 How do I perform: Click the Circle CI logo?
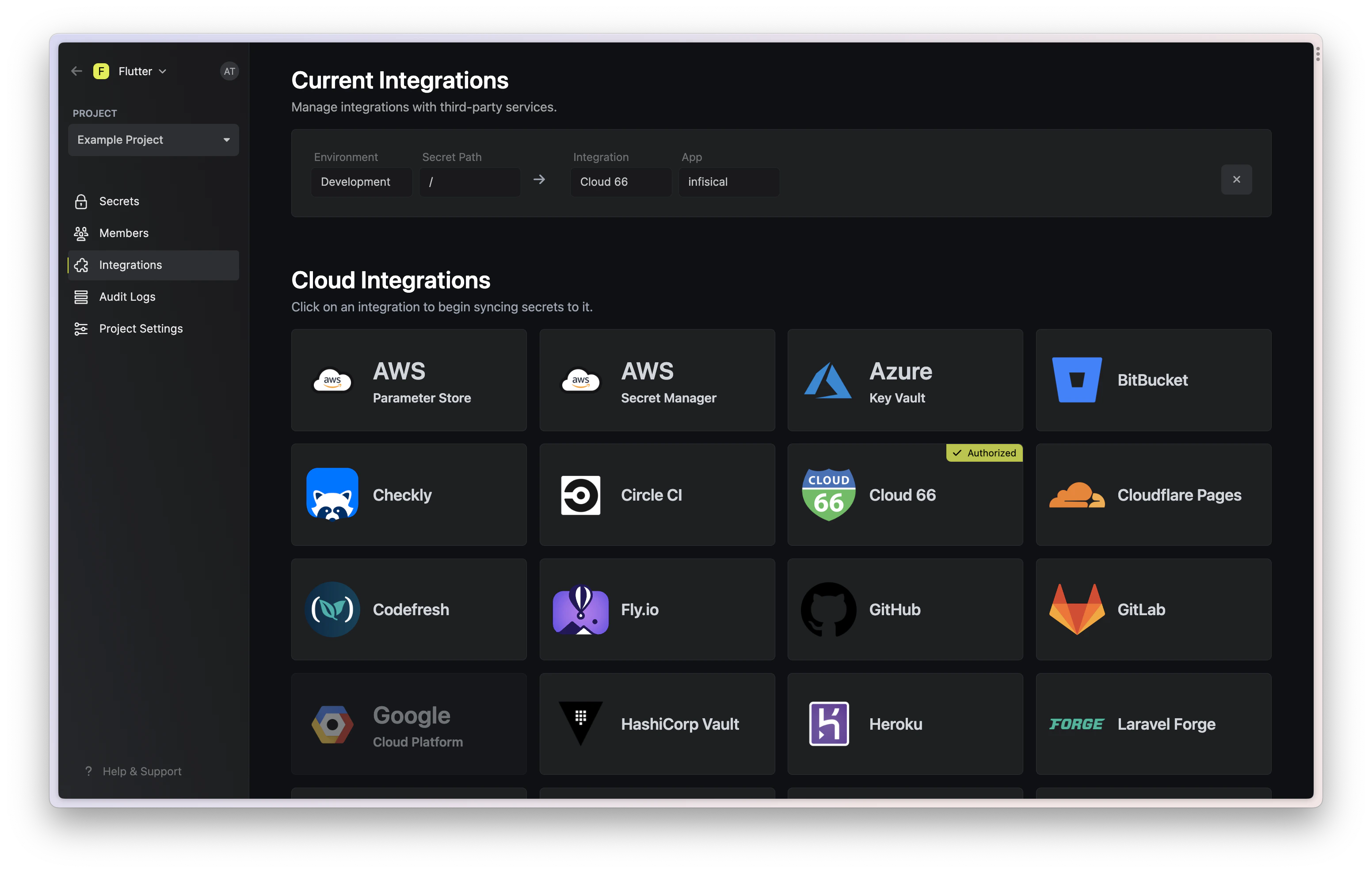[x=581, y=495]
